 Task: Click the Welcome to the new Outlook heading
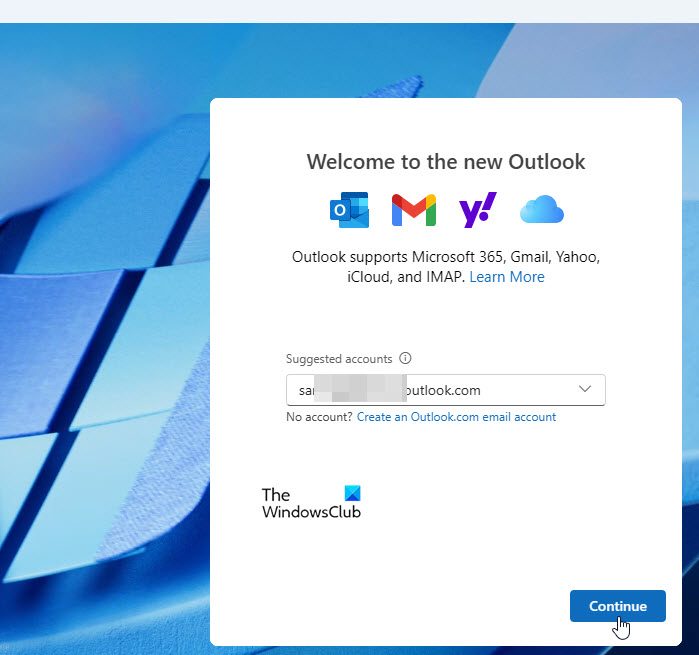tap(446, 162)
